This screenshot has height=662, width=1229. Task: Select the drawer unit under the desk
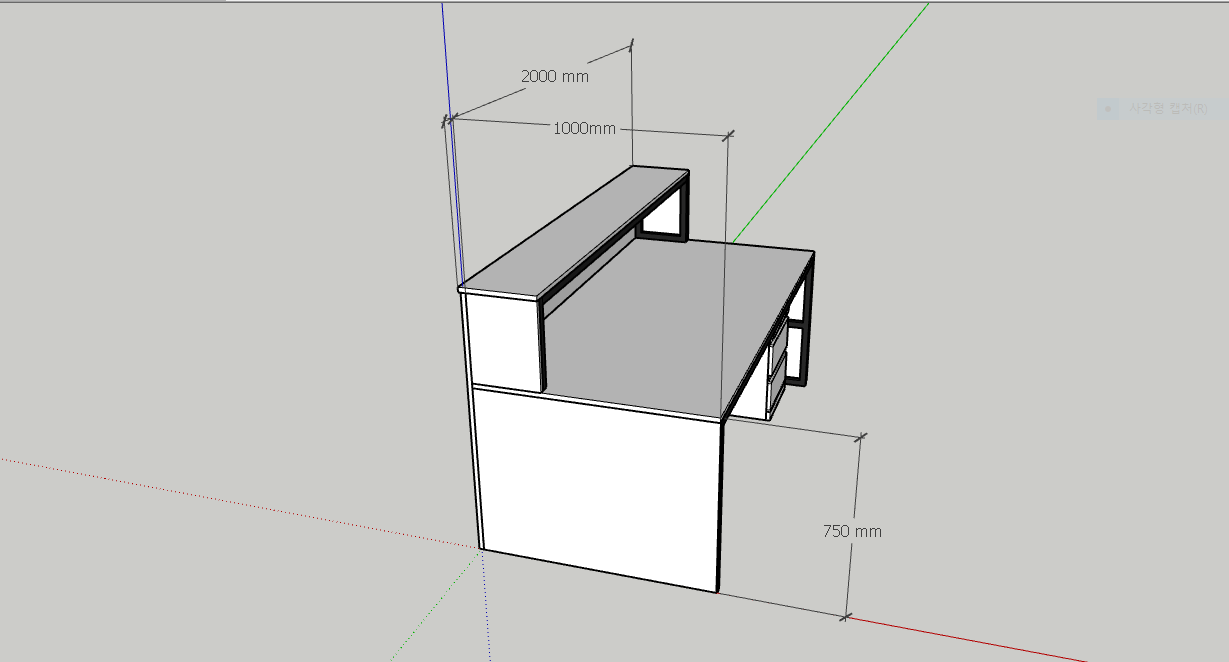[x=777, y=368]
